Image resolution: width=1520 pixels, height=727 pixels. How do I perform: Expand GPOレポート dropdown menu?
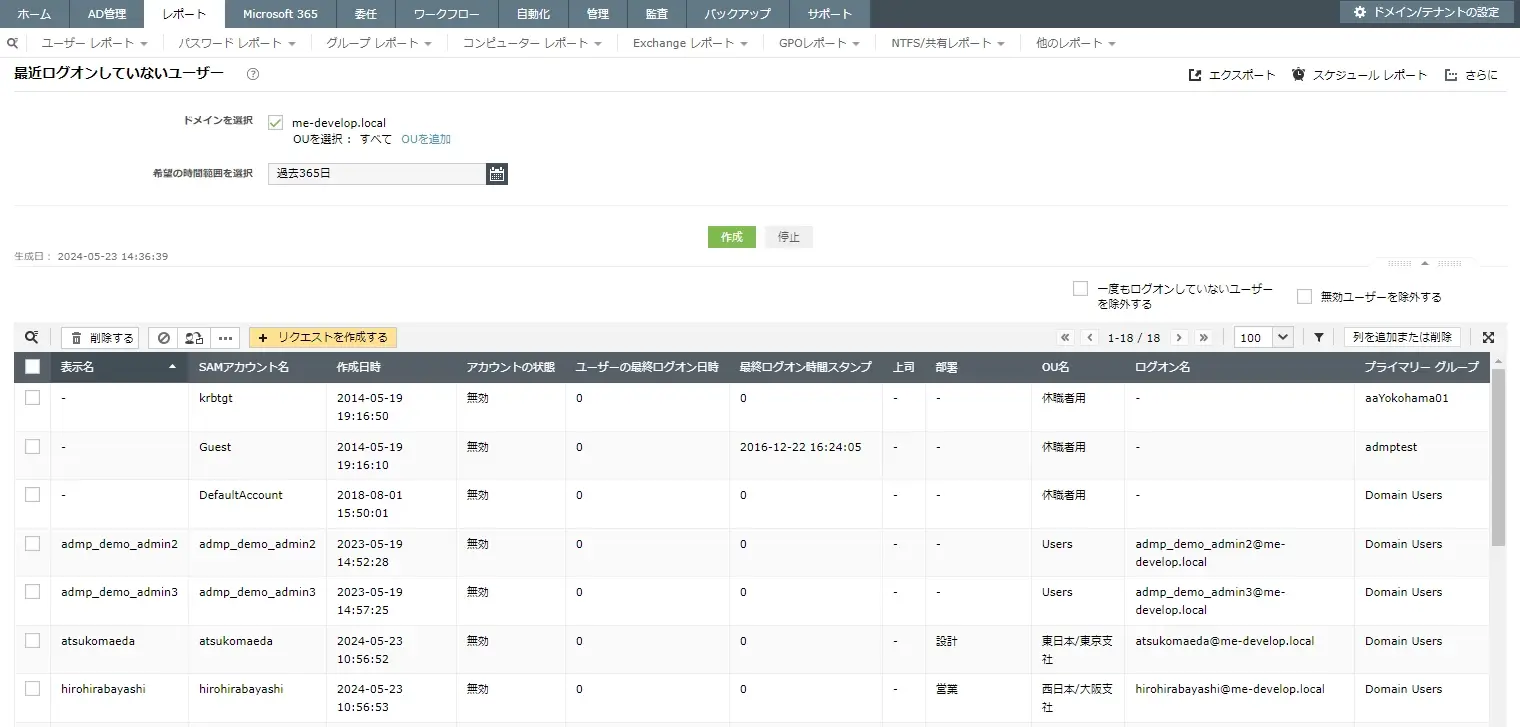tap(819, 43)
